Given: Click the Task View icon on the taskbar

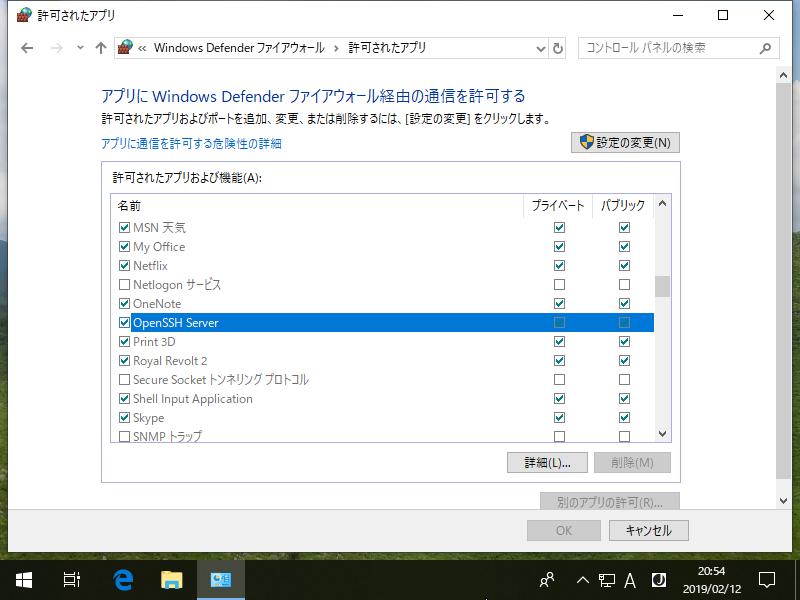Looking at the screenshot, I should click(x=70, y=579).
